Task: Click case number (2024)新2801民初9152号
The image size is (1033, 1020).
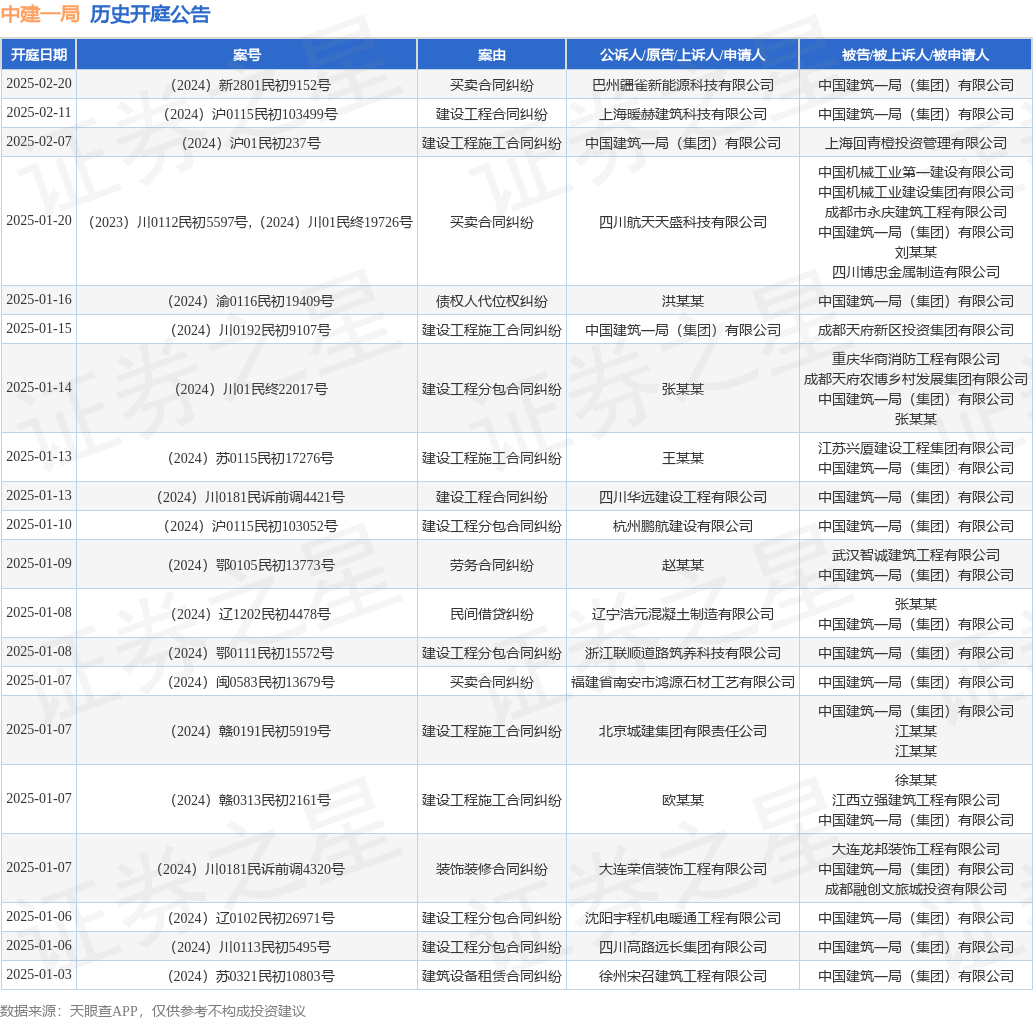Action: (x=250, y=85)
